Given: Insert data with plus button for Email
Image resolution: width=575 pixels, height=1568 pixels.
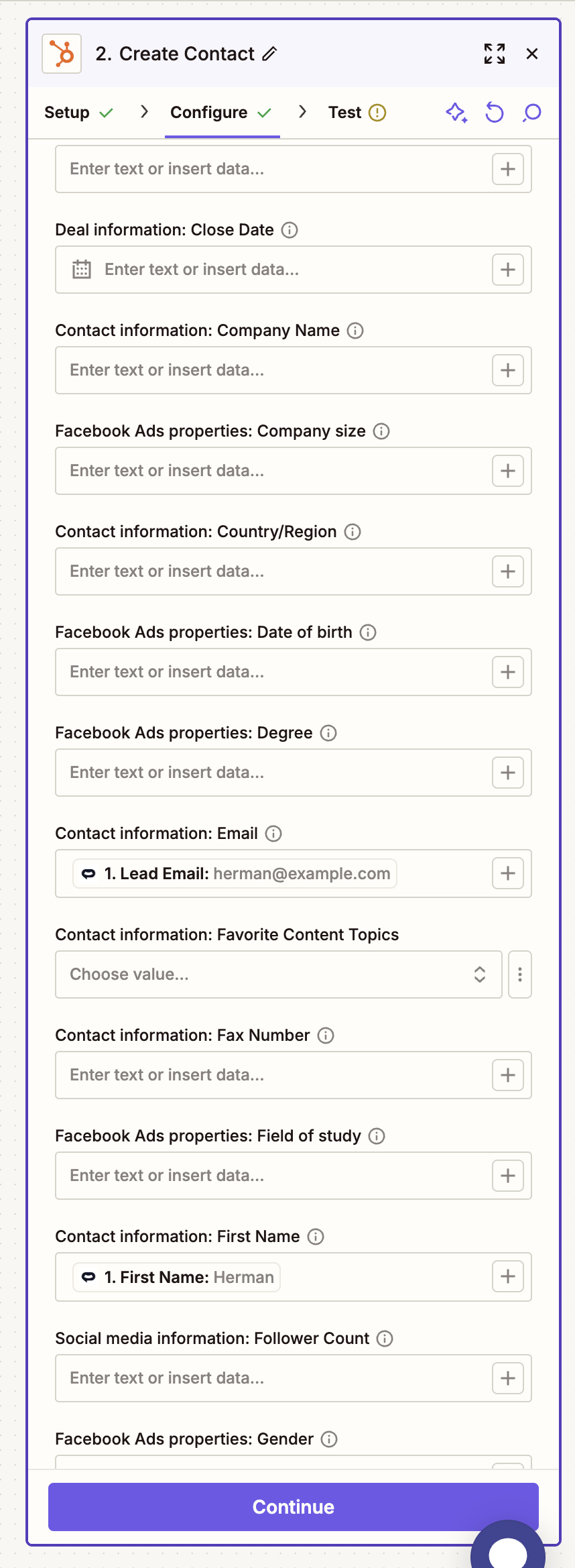Looking at the screenshot, I should pyautogui.click(x=507, y=873).
